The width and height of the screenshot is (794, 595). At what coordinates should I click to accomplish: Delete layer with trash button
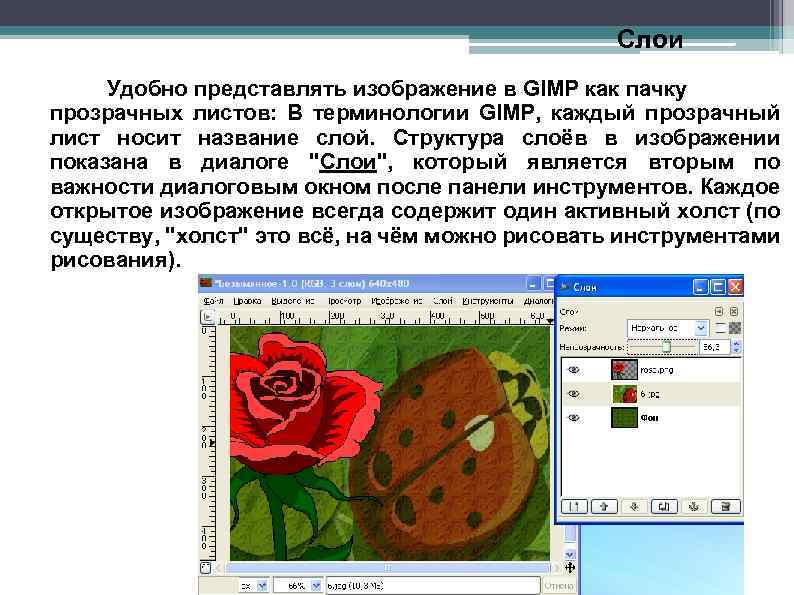(x=726, y=506)
